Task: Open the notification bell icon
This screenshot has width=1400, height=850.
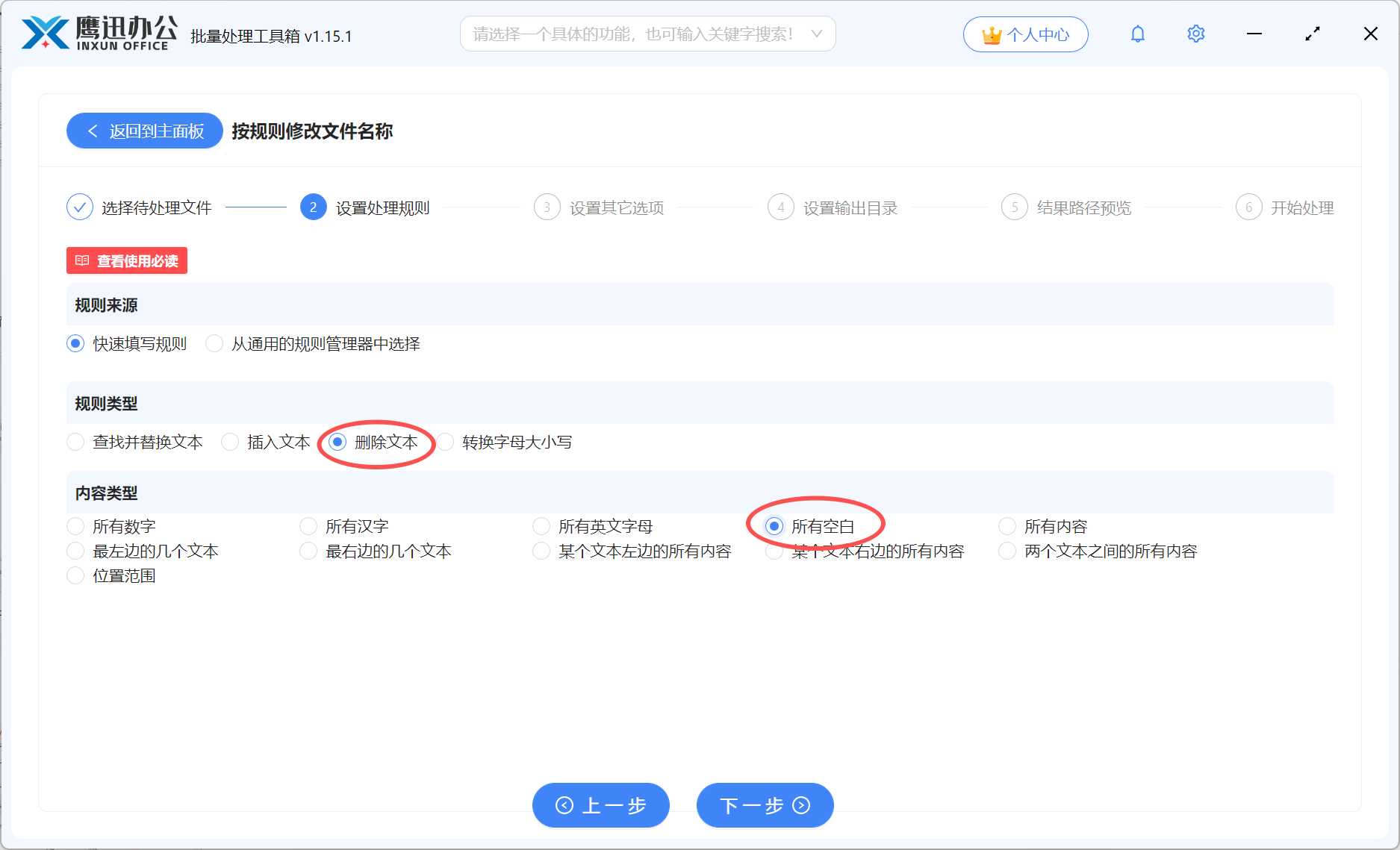Action: click(x=1138, y=34)
